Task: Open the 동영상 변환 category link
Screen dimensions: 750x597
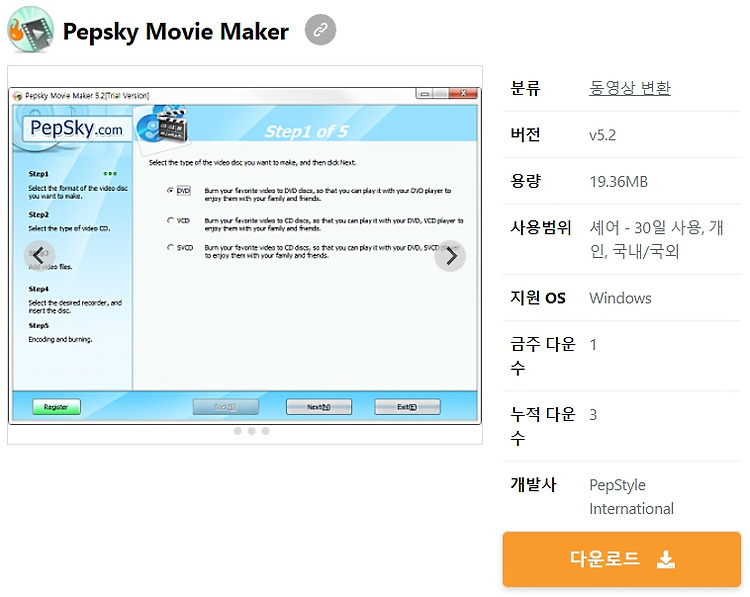Action: [629, 88]
